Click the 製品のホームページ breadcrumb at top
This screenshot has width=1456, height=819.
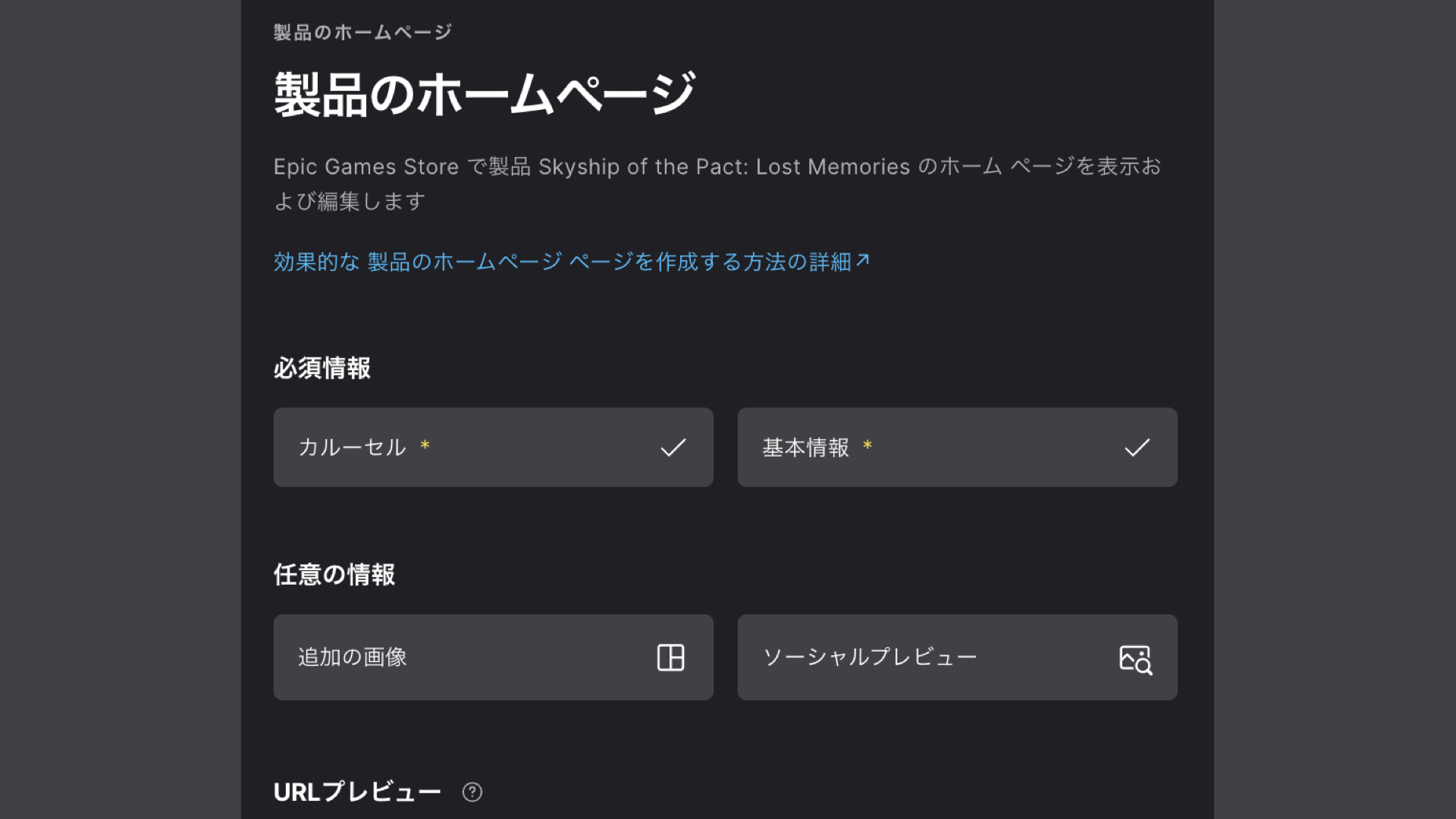pos(362,33)
